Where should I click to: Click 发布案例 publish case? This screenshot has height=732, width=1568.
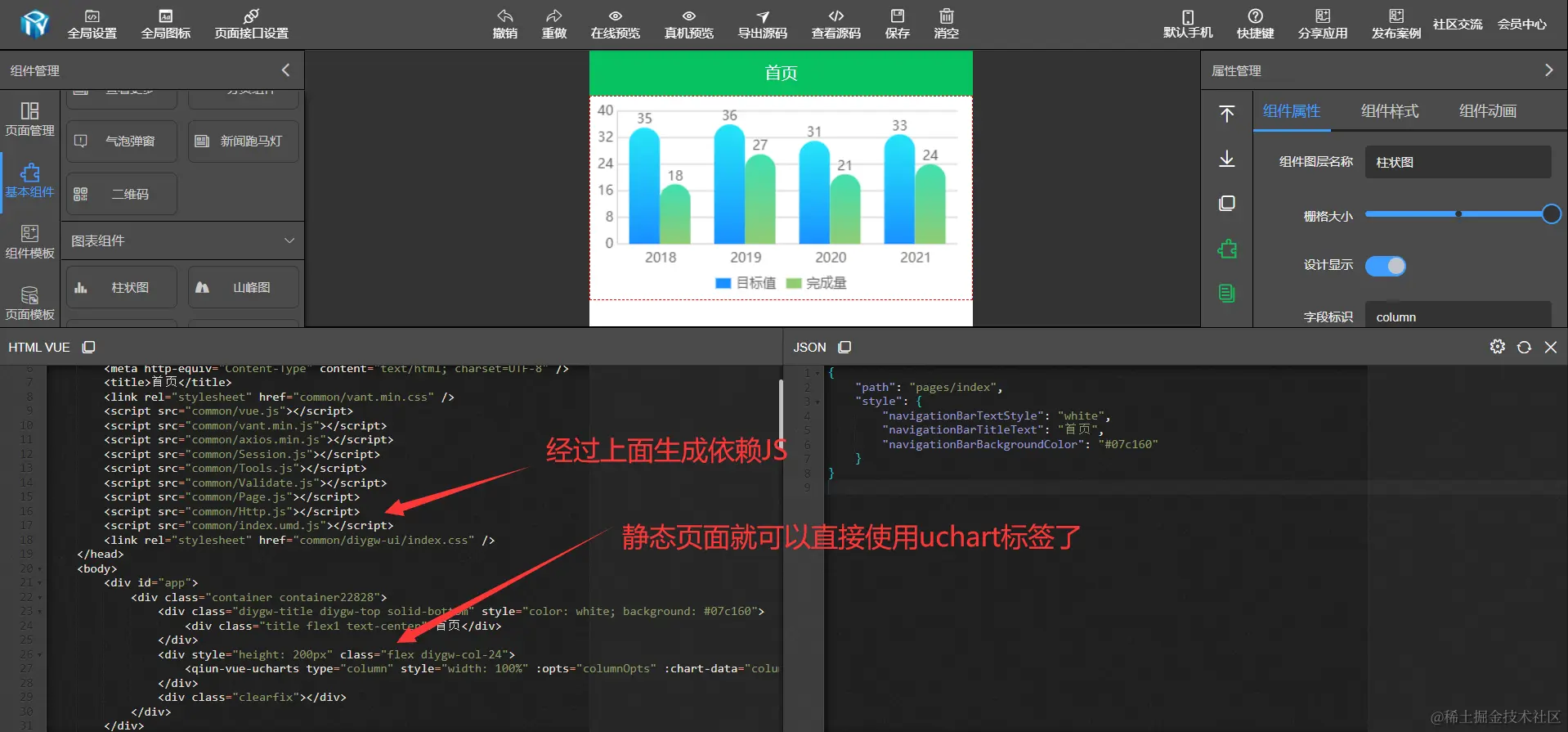(1396, 24)
